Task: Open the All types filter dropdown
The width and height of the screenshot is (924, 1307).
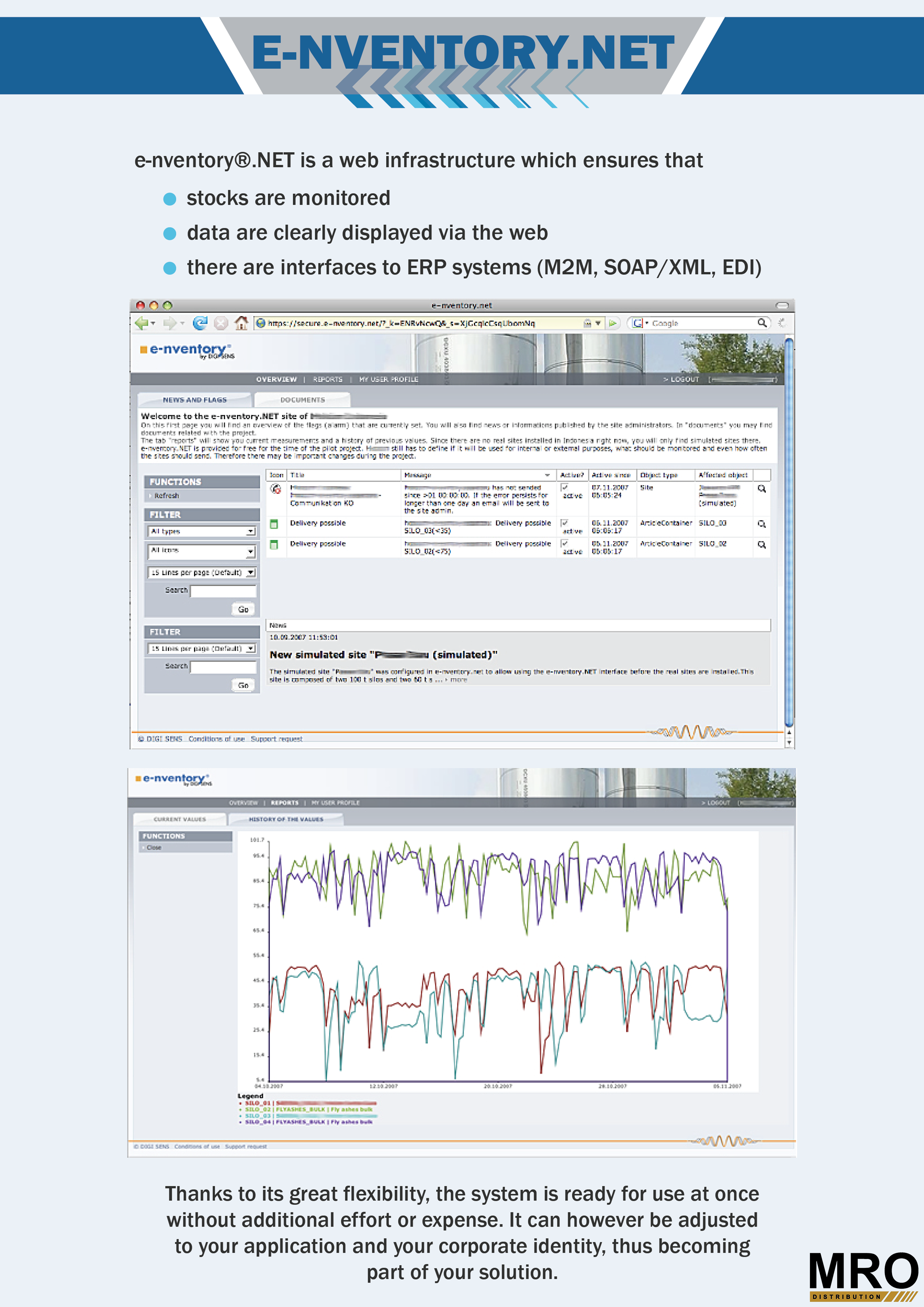Action: pyautogui.click(x=202, y=531)
